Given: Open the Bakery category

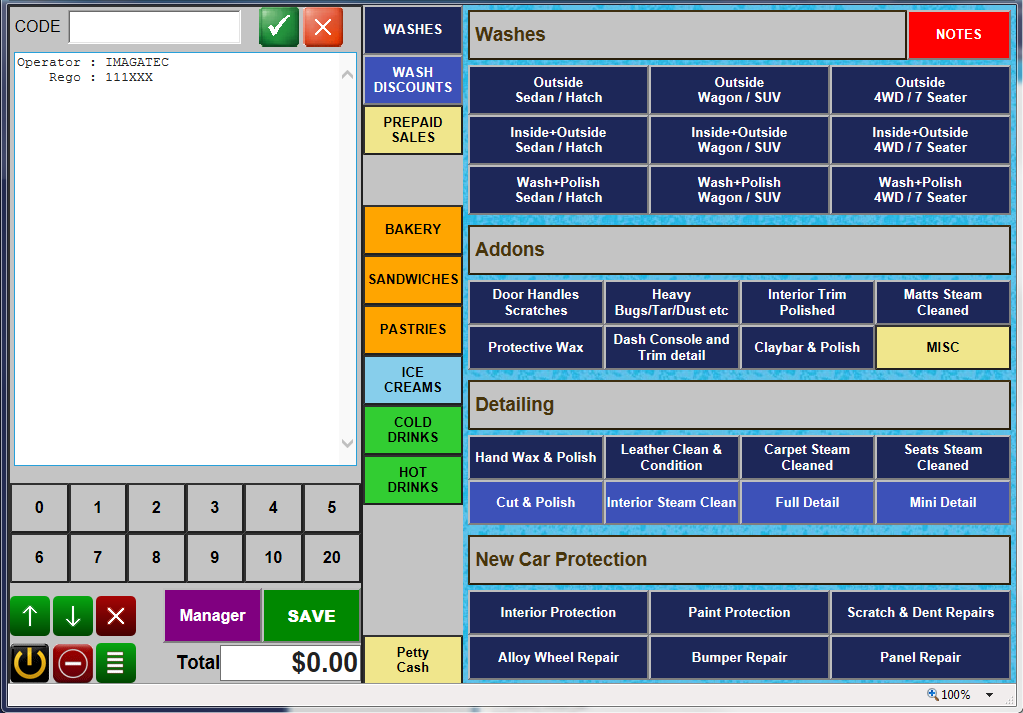Looking at the screenshot, I should point(412,230).
